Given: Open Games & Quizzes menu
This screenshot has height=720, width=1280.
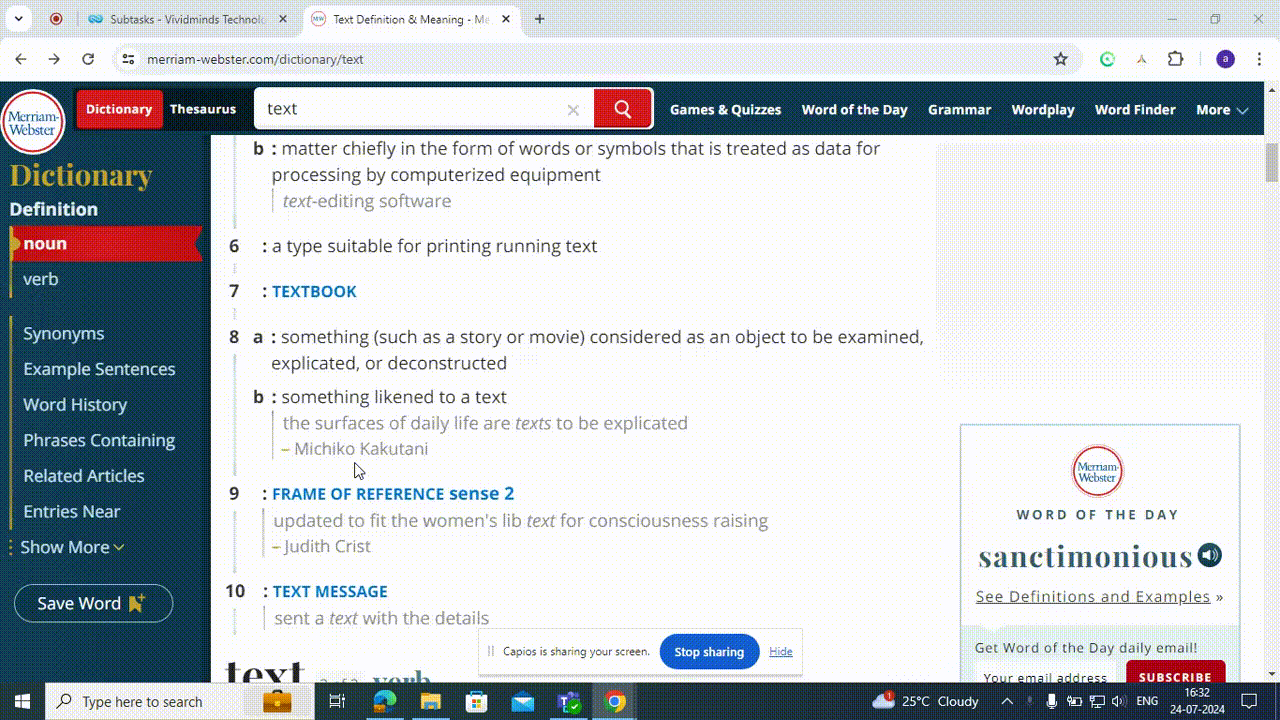Looking at the screenshot, I should [x=725, y=110].
